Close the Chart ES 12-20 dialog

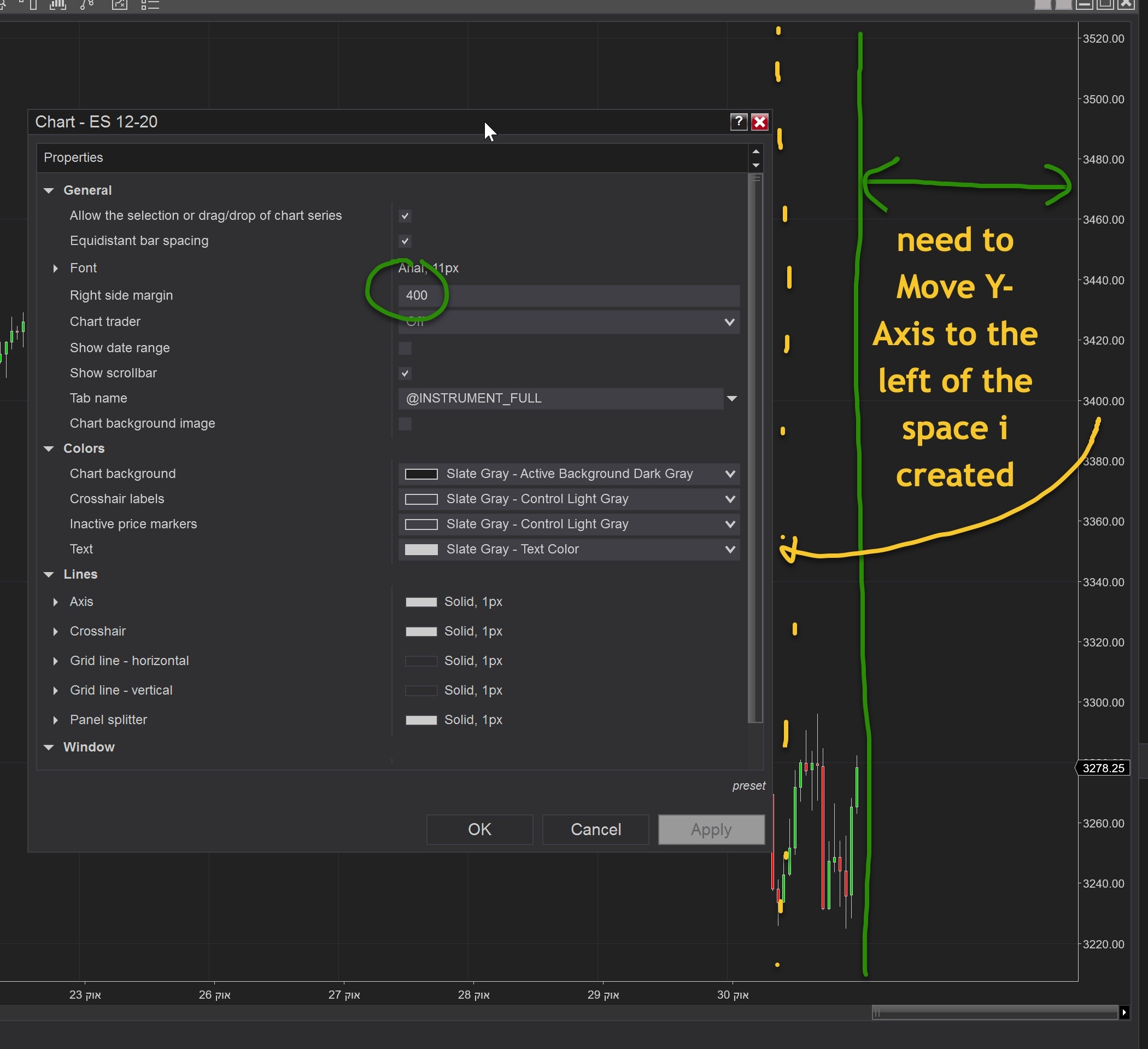(x=760, y=121)
